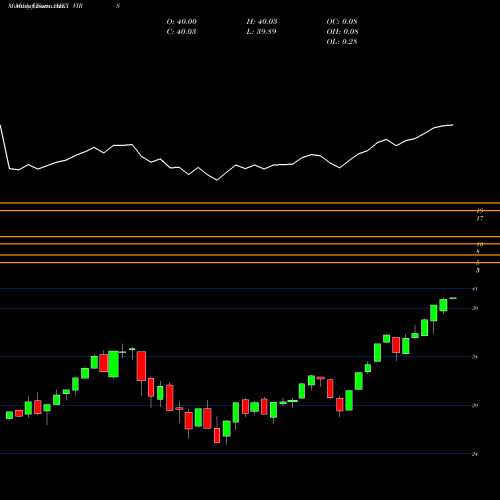Screen dimensions: 500x500
Task: Click the price axis label 24
Action: pos(475,454)
